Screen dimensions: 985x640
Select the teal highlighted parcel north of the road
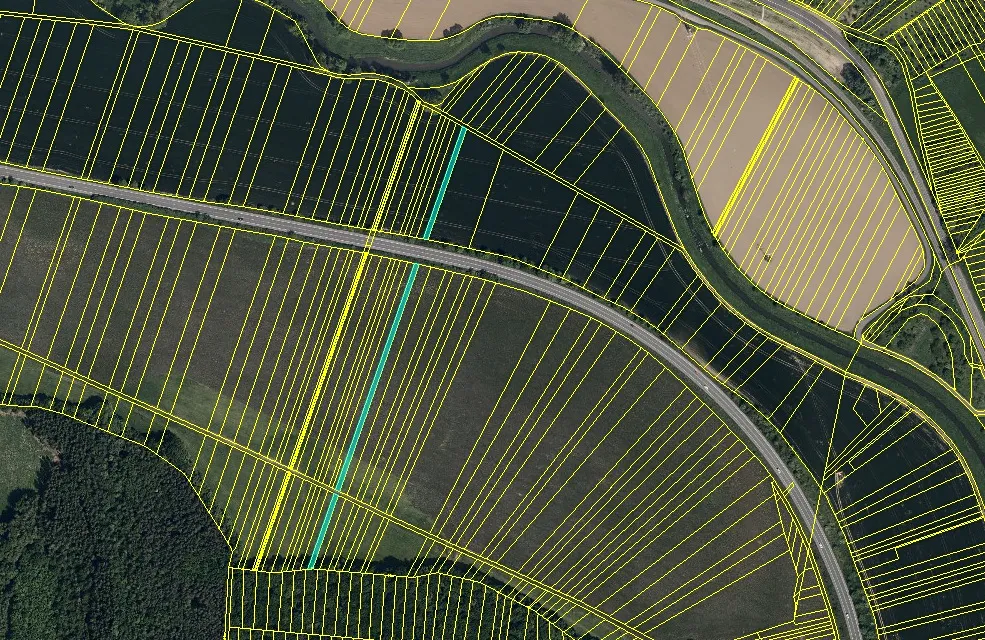[x=445, y=183]
